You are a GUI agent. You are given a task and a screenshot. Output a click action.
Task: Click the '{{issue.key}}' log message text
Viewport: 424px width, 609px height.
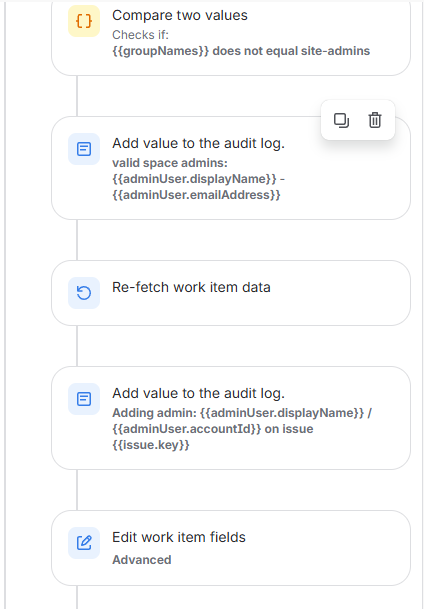coord(151,444)
